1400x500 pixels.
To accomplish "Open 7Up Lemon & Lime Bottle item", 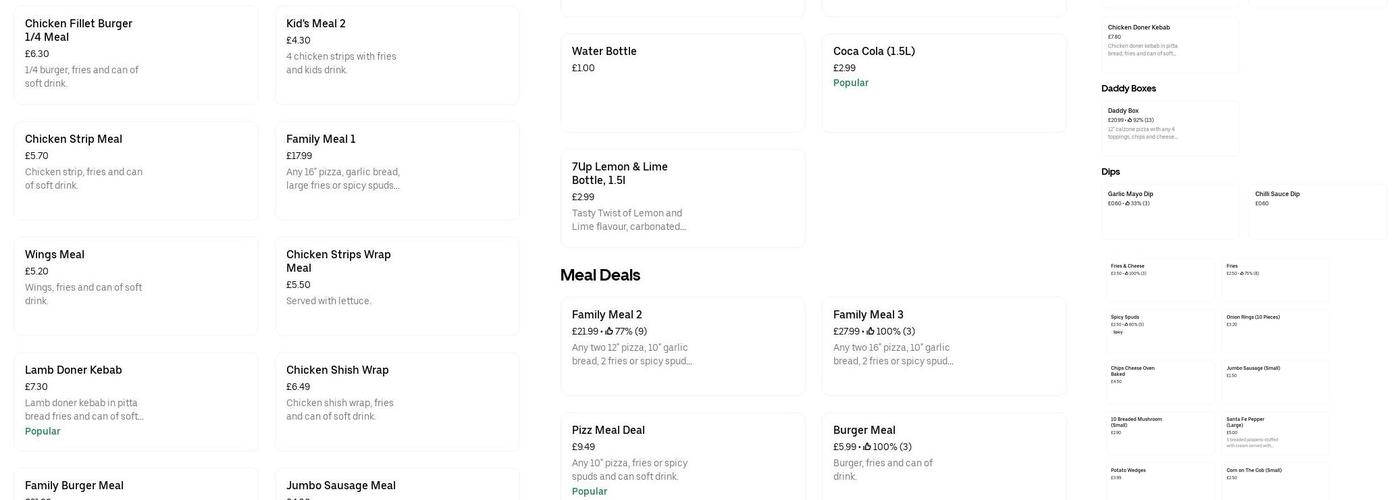I will pyautogui.click(x=682, y=198).
